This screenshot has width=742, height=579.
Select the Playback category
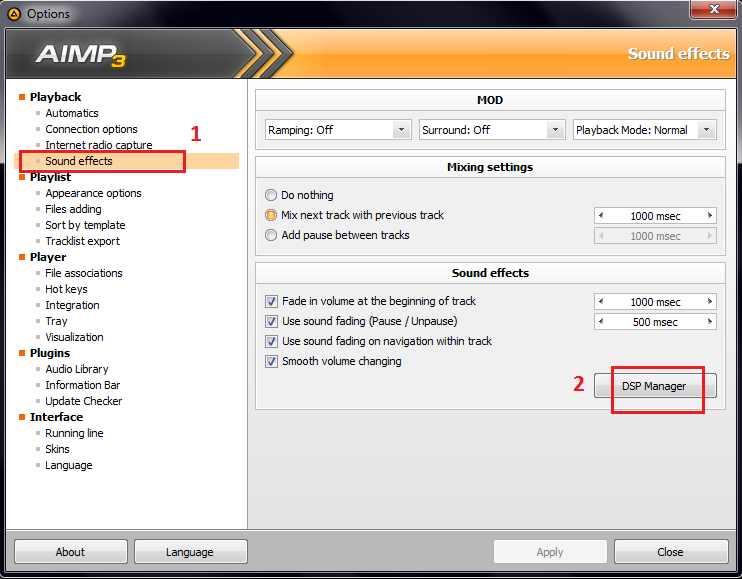(55, 97)
